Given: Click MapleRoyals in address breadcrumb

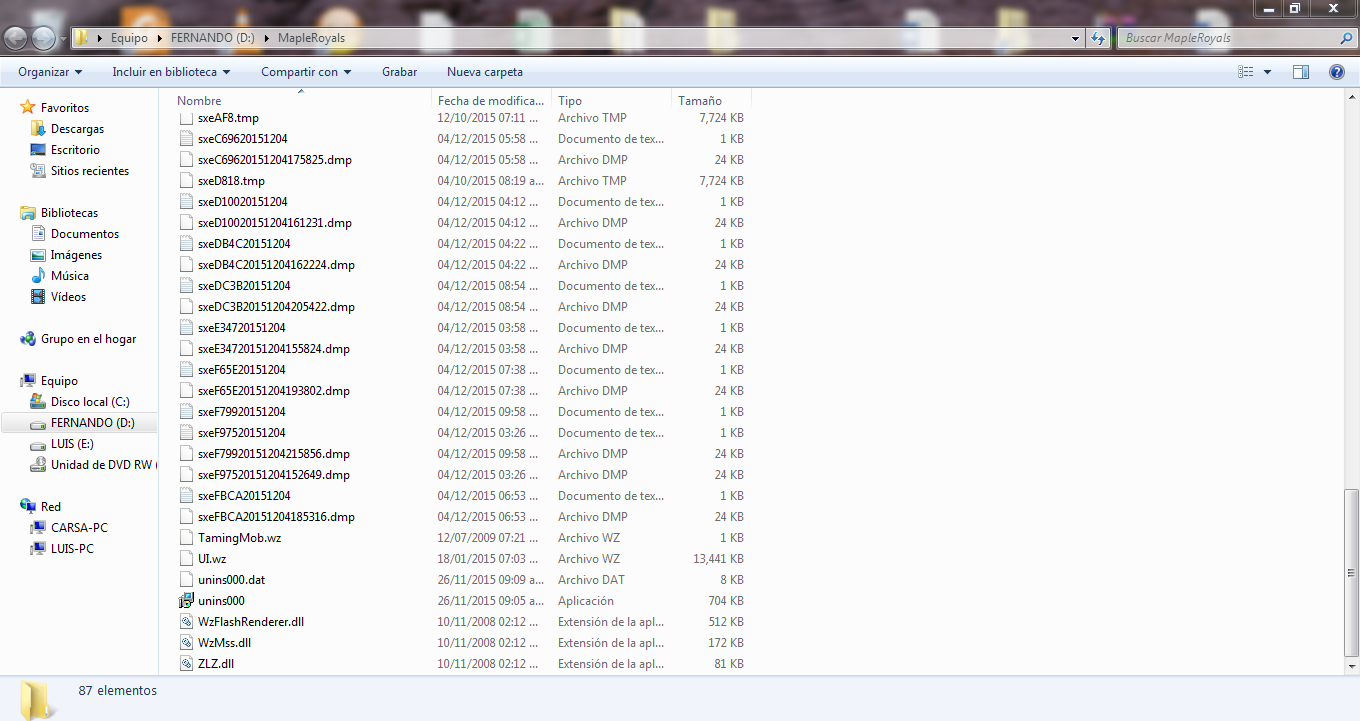Looking at the screenshot, I should coord(311,38).
